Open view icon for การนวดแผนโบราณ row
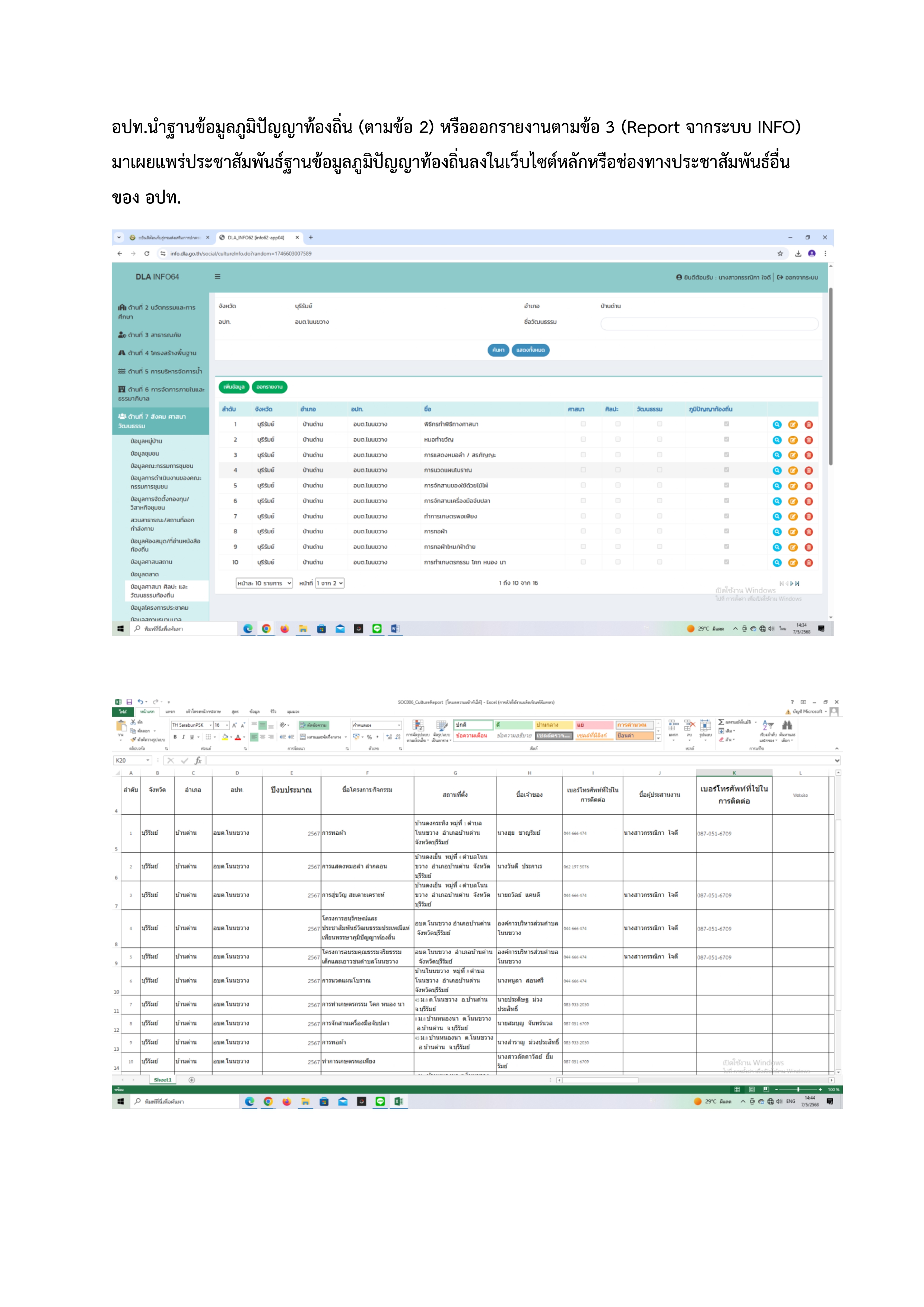This screenshot has height=1307, width=924. (x=777, y=471)
